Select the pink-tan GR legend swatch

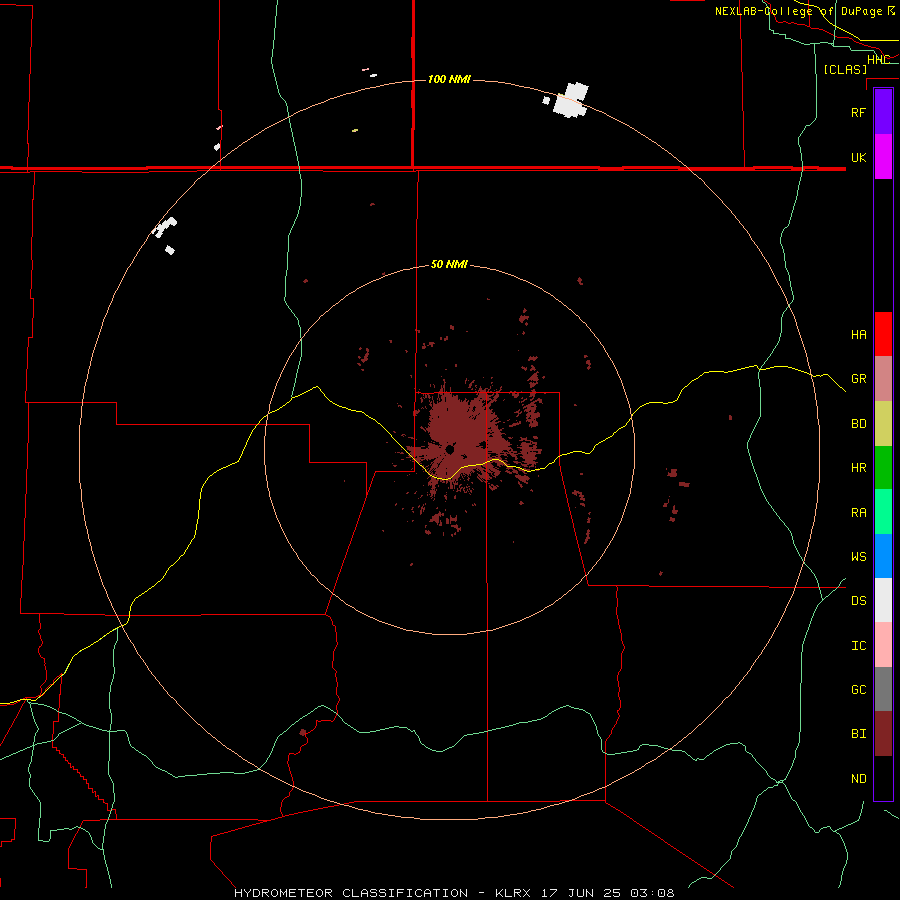tap(883, 379)
